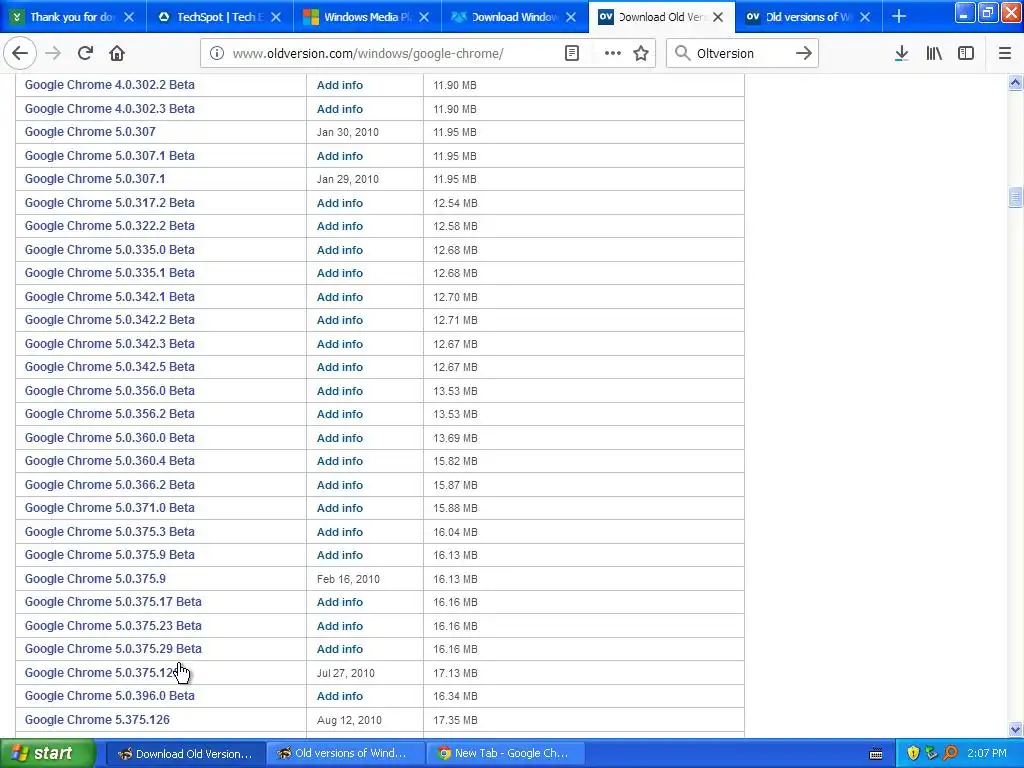
Task: Open Google Chrome 5.0.307 link
Action: point(90,132)
